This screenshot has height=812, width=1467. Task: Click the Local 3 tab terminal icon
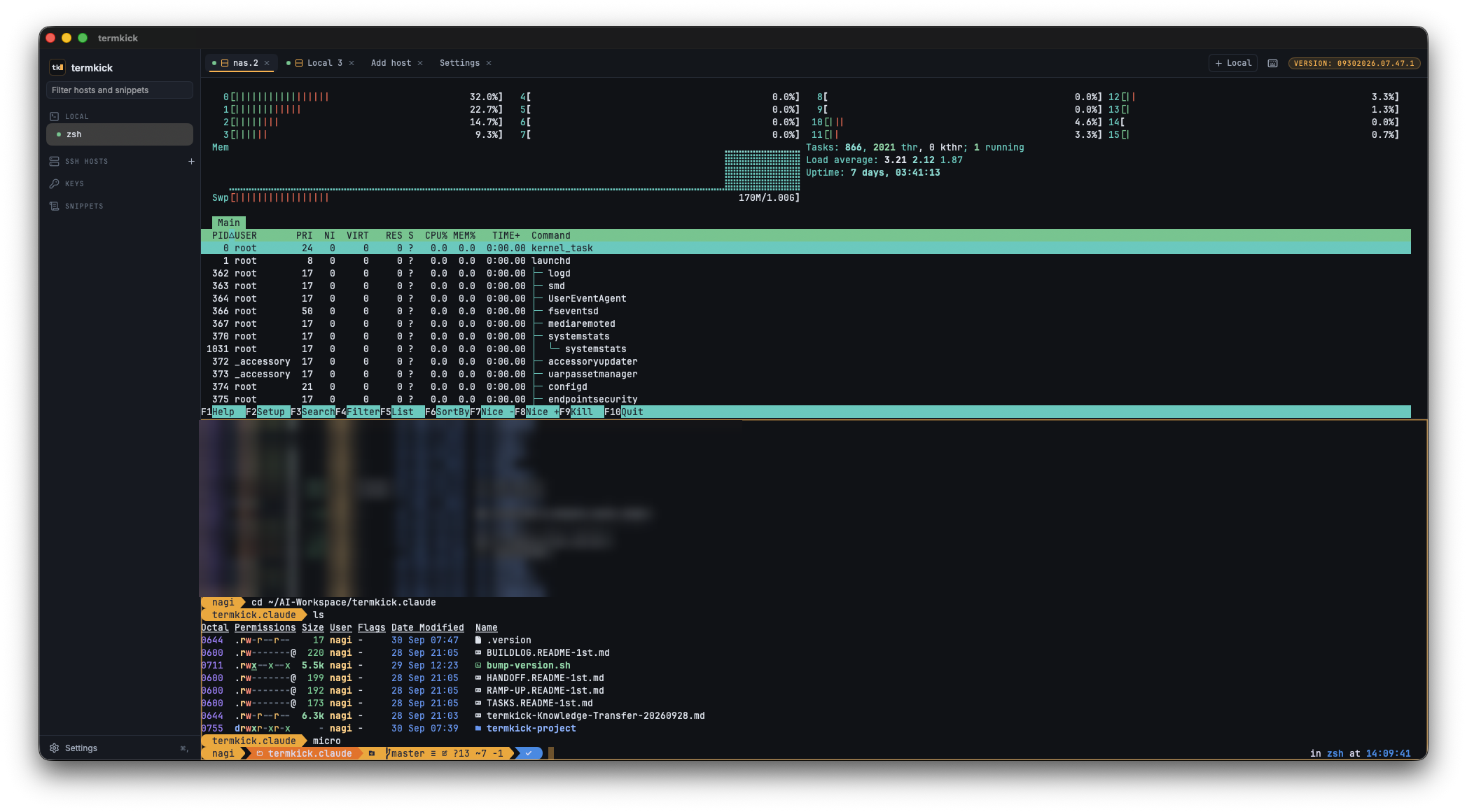coord(299,63)
